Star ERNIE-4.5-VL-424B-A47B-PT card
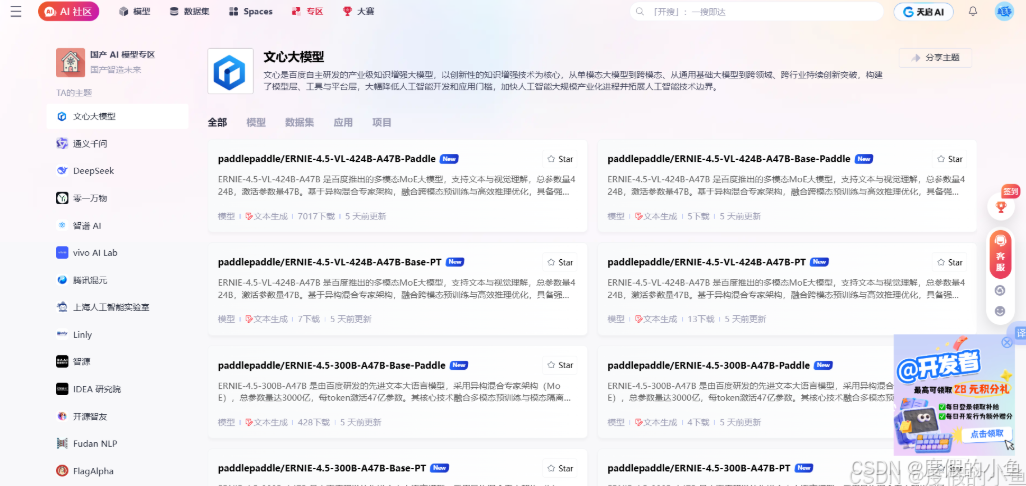 (949, 262)
